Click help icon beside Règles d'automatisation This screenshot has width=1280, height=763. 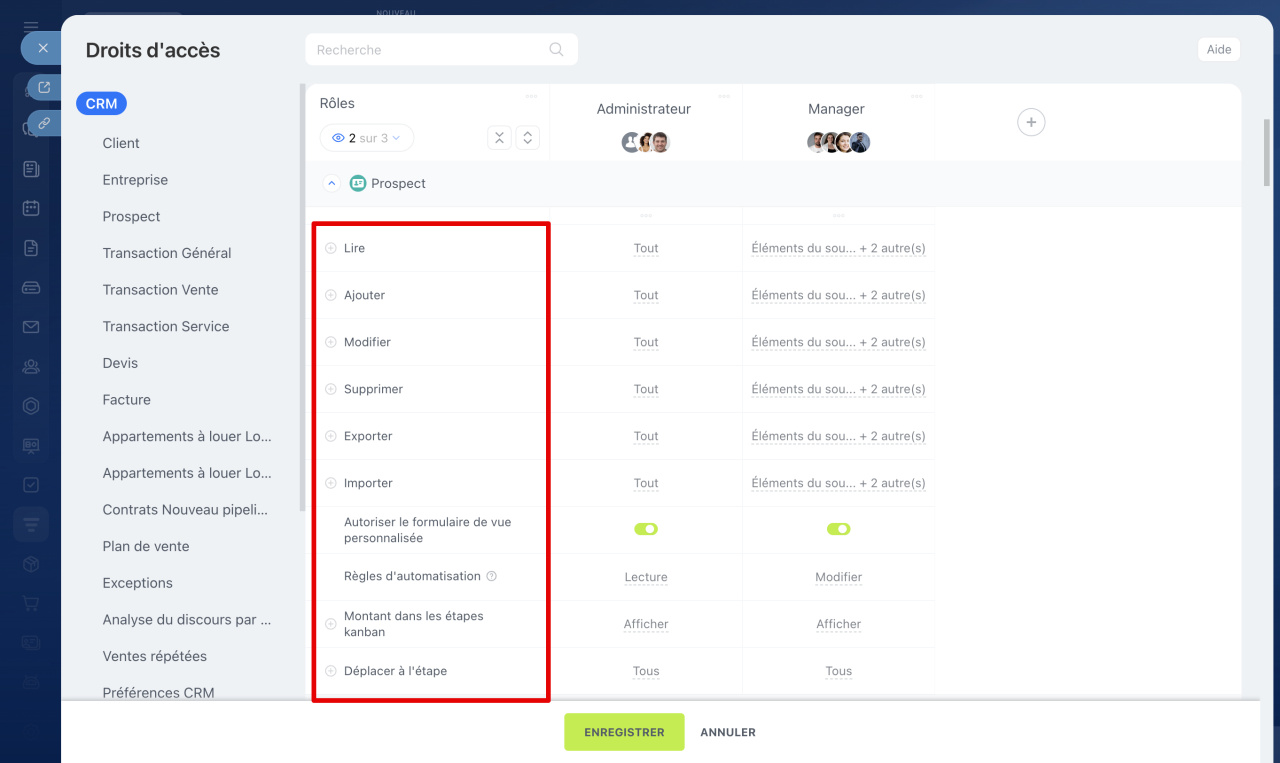tap(491, 576)
